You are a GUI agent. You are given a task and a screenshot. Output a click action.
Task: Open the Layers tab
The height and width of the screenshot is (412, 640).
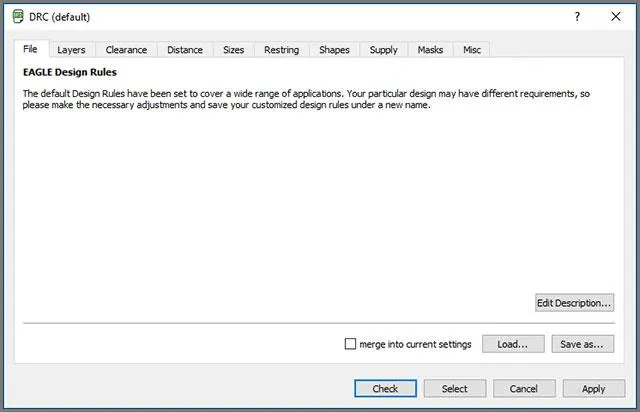click(71, 50)
